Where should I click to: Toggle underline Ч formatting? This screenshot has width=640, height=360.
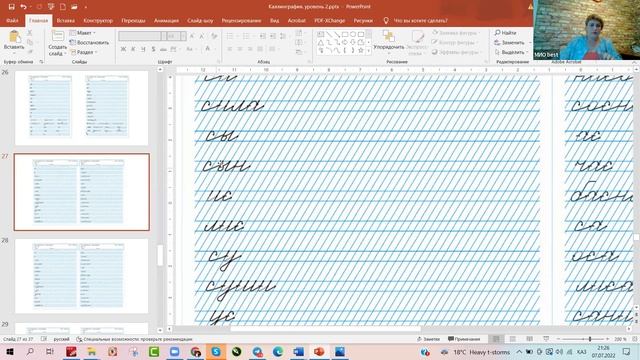click(143, 49)
